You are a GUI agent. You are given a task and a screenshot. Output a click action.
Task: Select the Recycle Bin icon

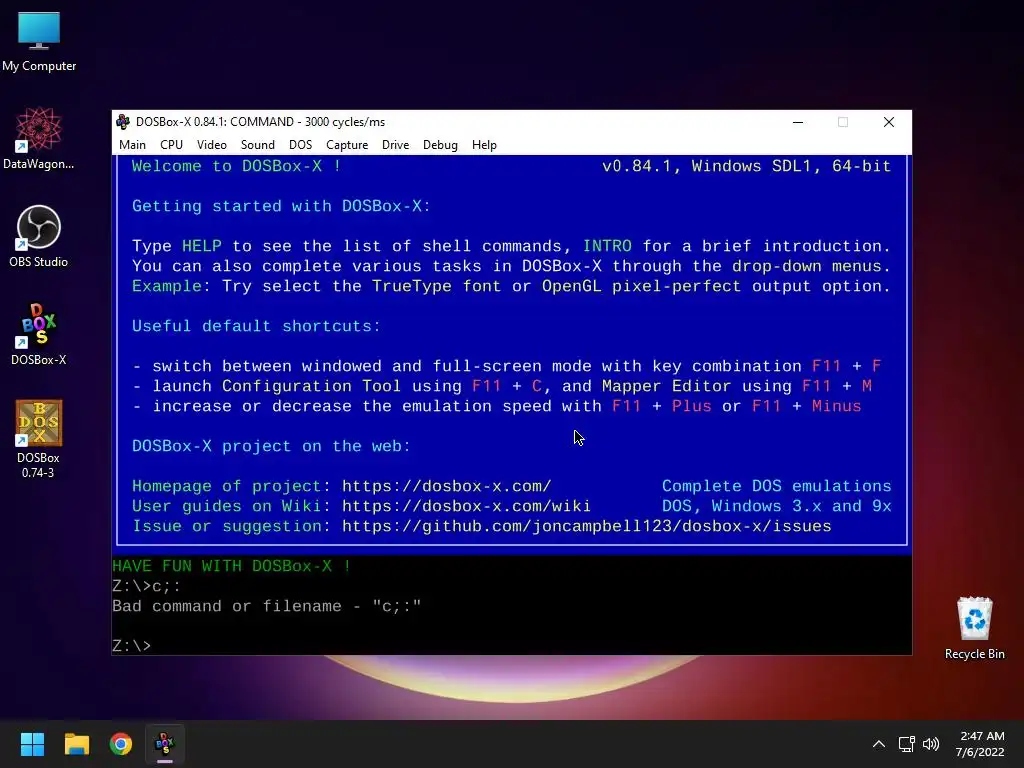coord(974,628)
